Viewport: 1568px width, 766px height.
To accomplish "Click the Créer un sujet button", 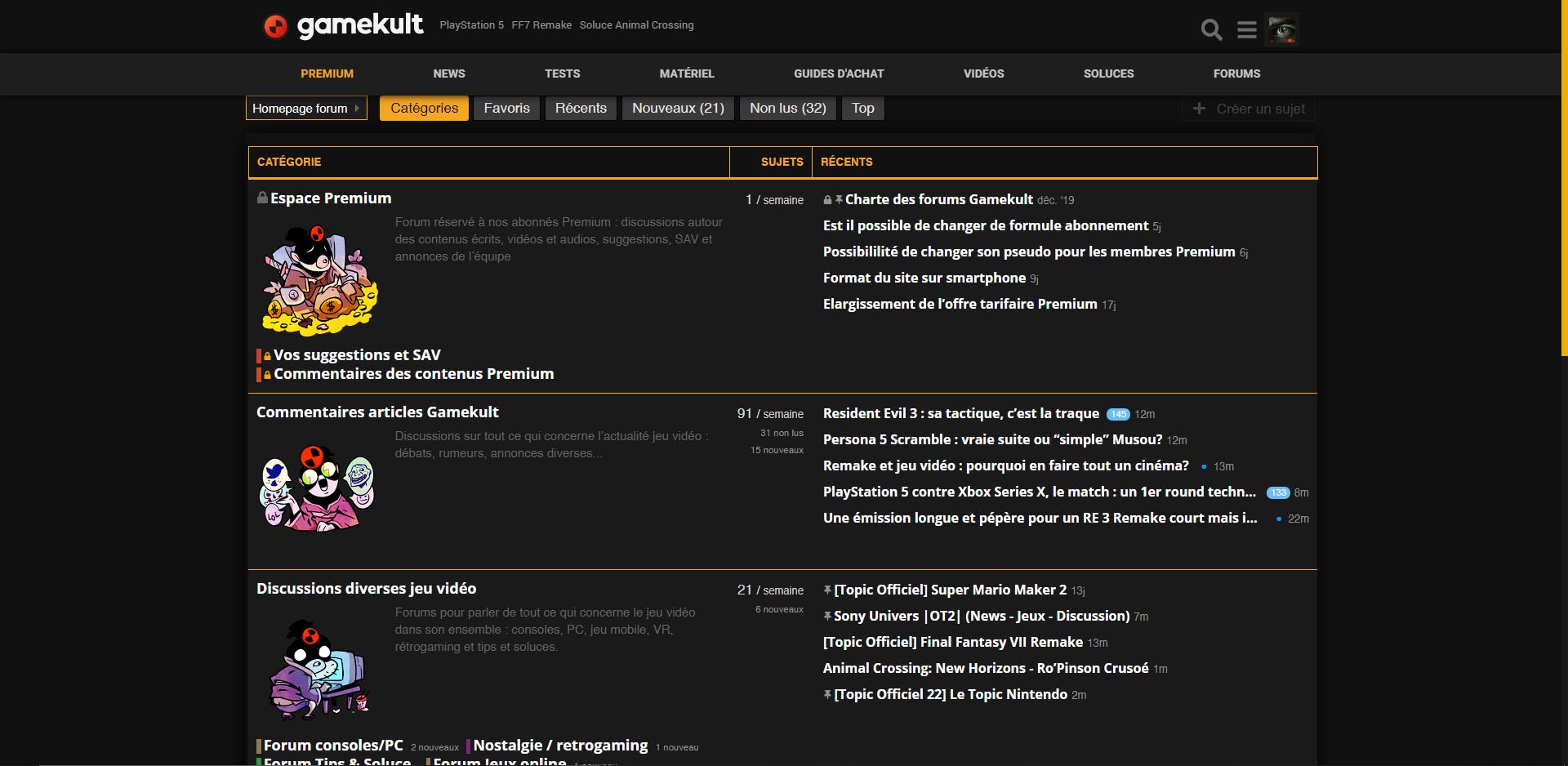I will [1249, 109].
